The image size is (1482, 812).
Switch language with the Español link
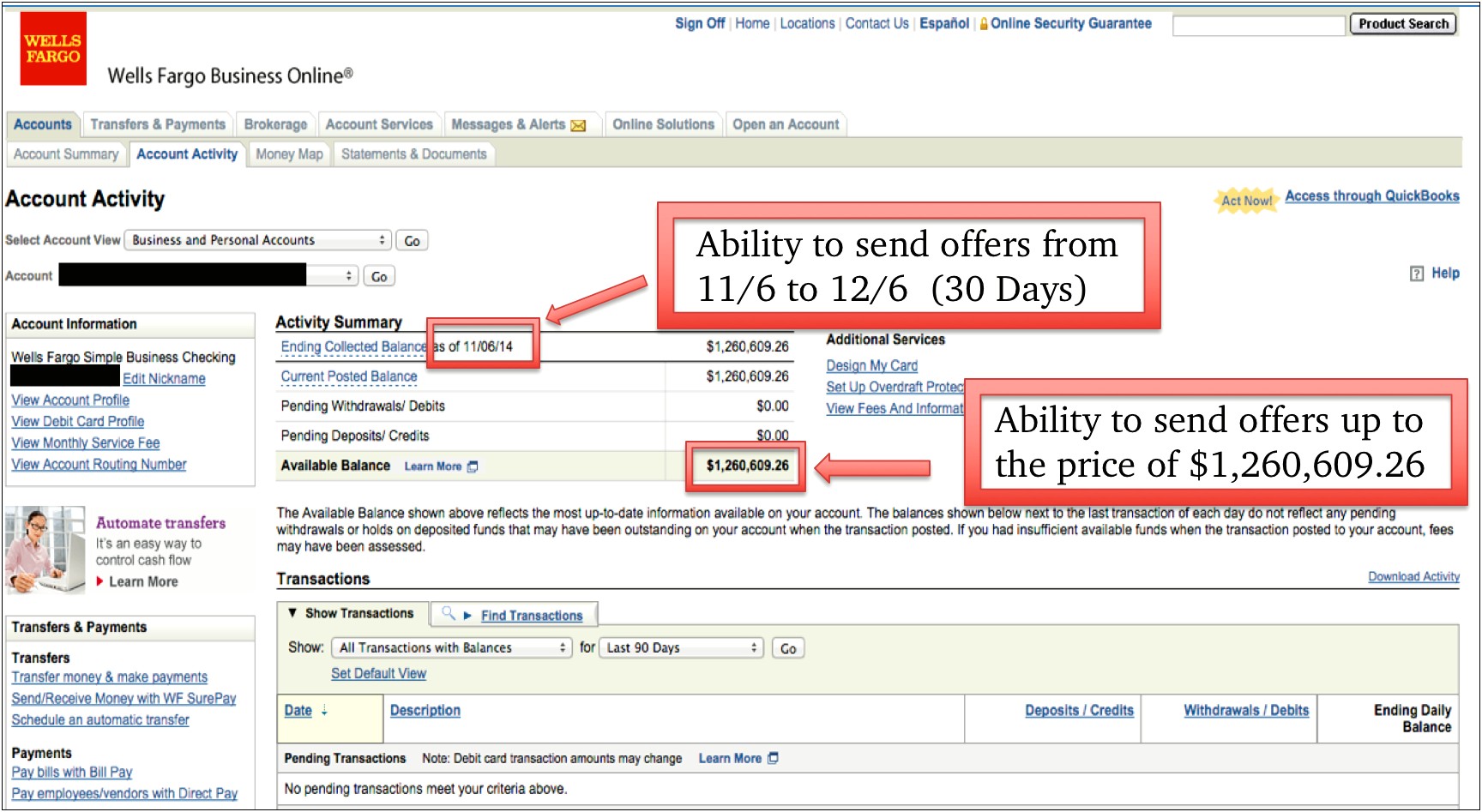pyautogui.click(x=944, y=23)
